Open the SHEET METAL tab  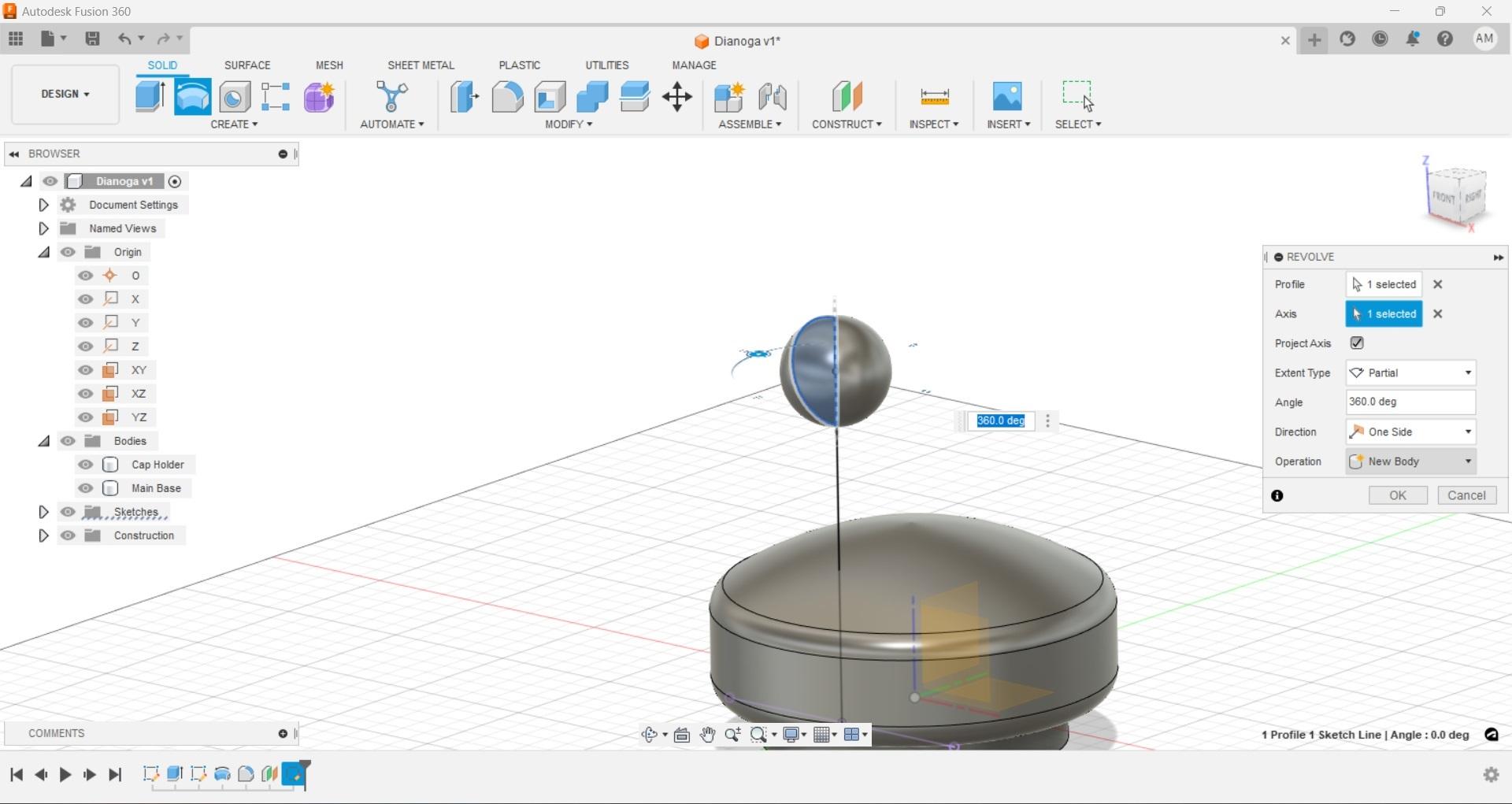(421, 65)
